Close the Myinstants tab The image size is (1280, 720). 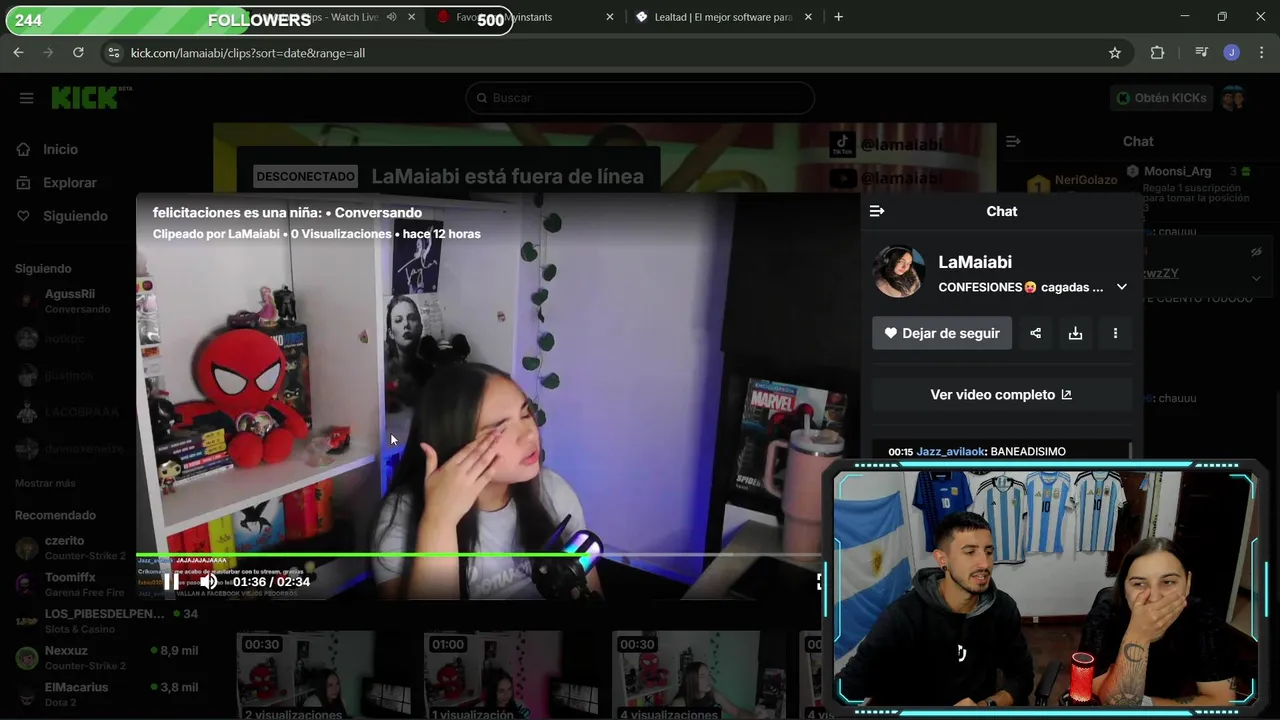[x=610, y=17]
